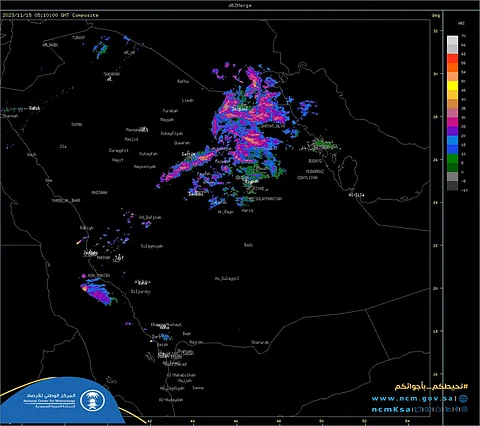Pick the green swatch in the dBZ legend
This screenshot has height=426, width=480.
tap(452, 158)
